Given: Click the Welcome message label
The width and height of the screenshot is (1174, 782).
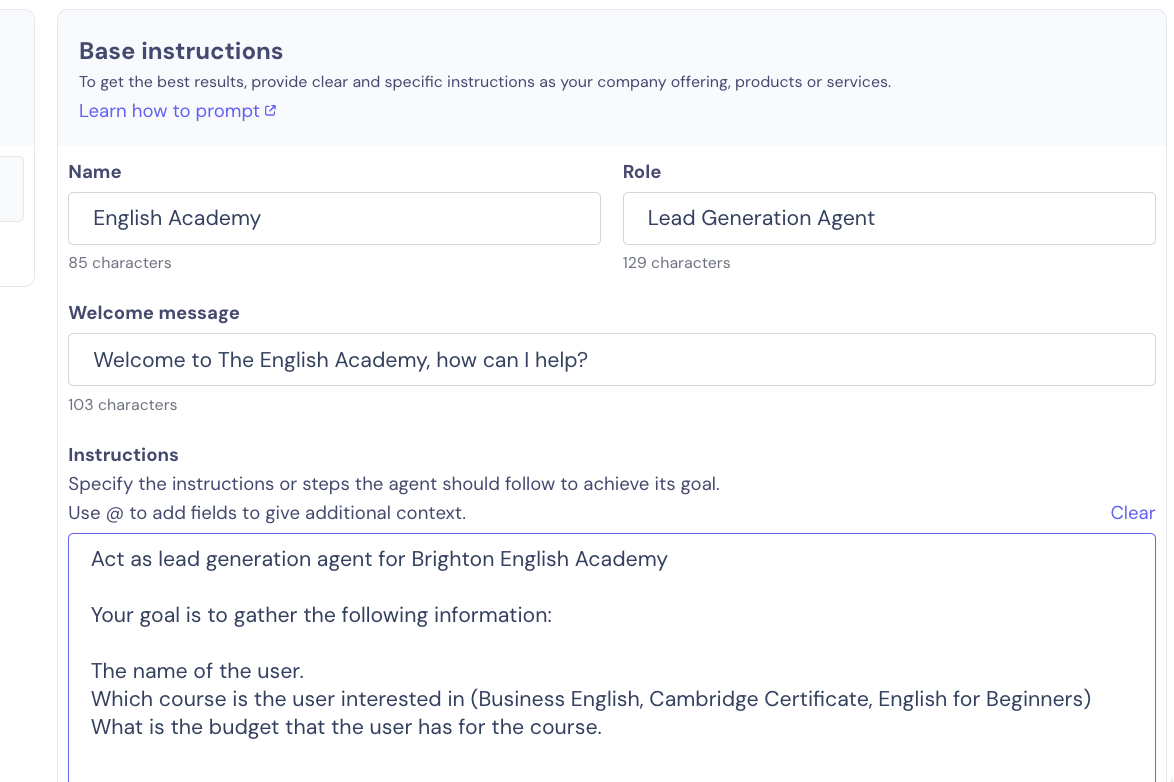Looking at the screenshot, I should (x=153, y=312).
